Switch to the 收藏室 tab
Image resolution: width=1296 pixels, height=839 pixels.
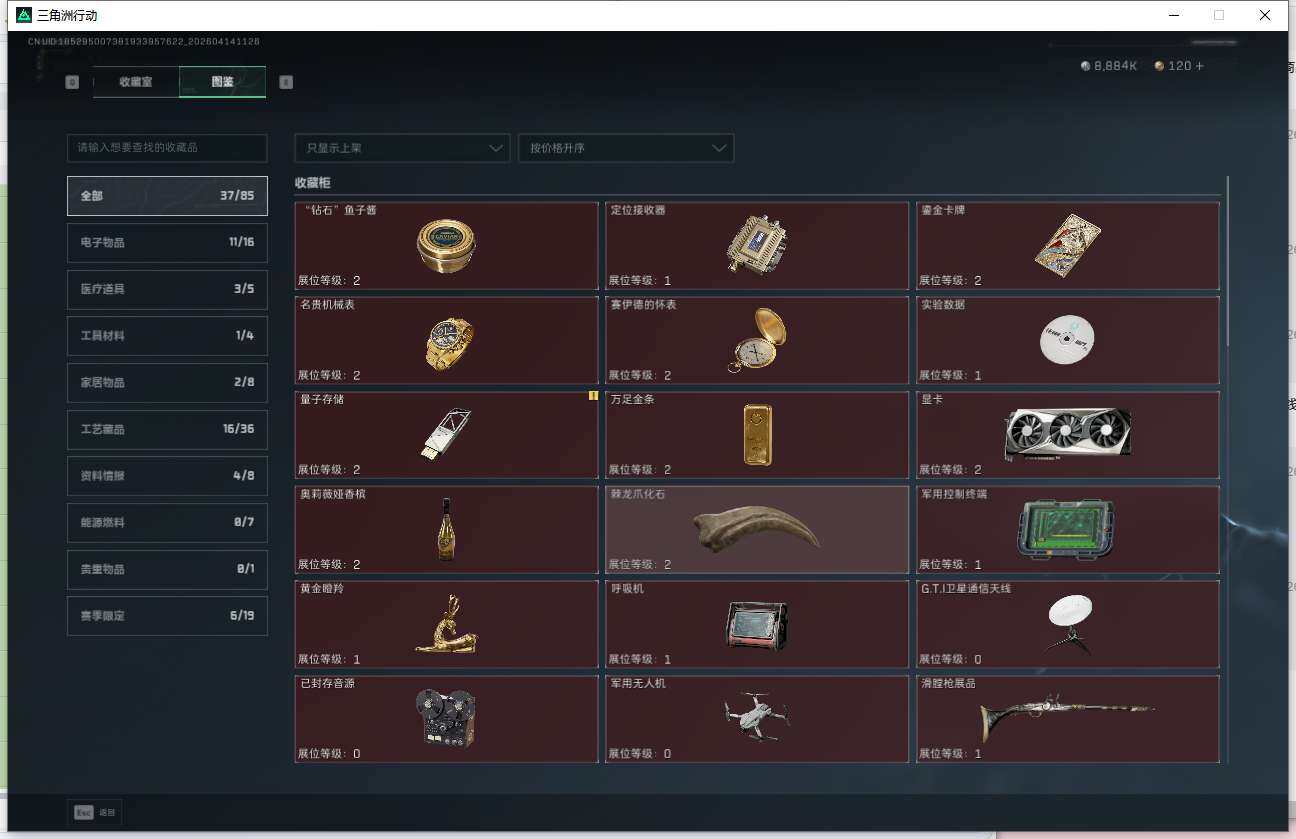click(x=136, y=82)
